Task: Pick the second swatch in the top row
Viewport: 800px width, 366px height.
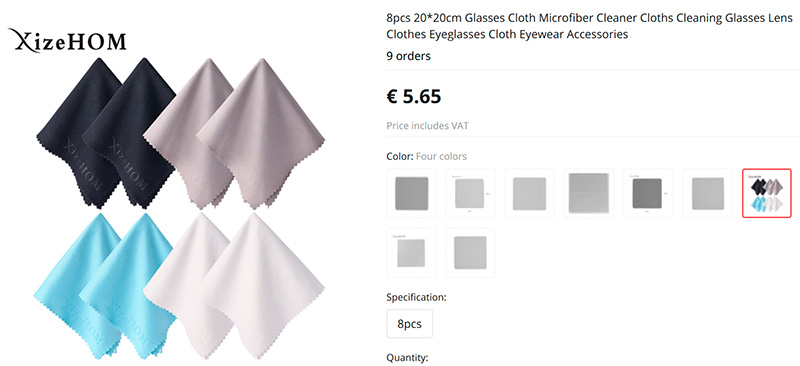Action: 470,193
